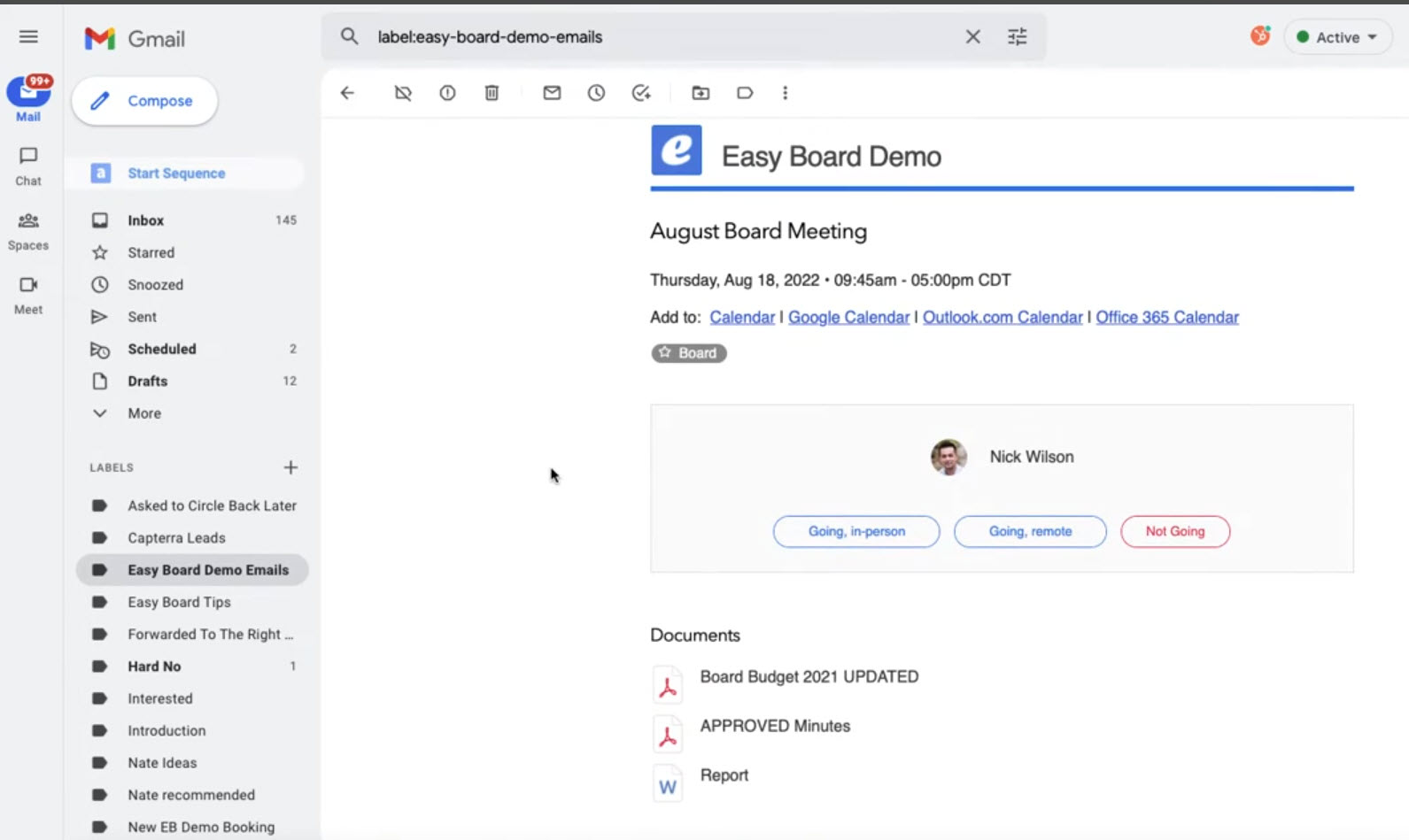Viewport: 1409px width, 840px height.
Task: Open Meet from the left rail
Action: 28,296
